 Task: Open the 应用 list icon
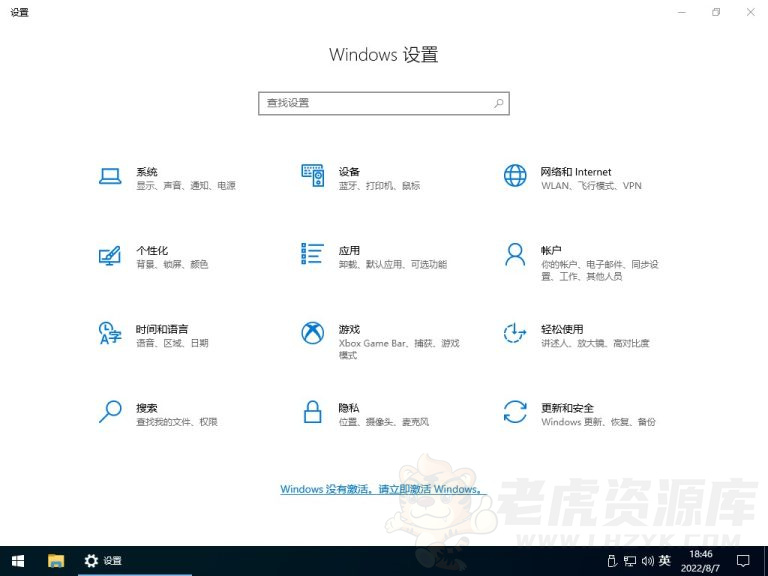(312, 254)
